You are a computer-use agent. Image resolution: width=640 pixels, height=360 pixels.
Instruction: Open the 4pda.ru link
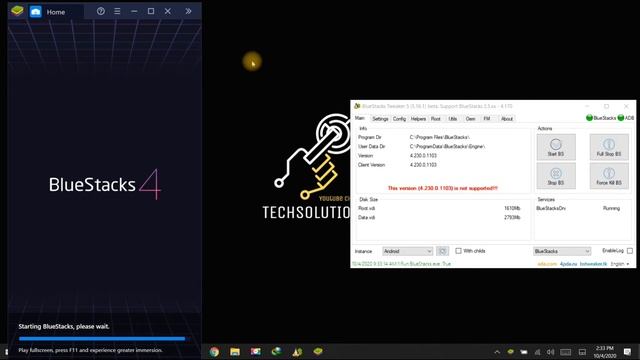click(x=568, y=264)
